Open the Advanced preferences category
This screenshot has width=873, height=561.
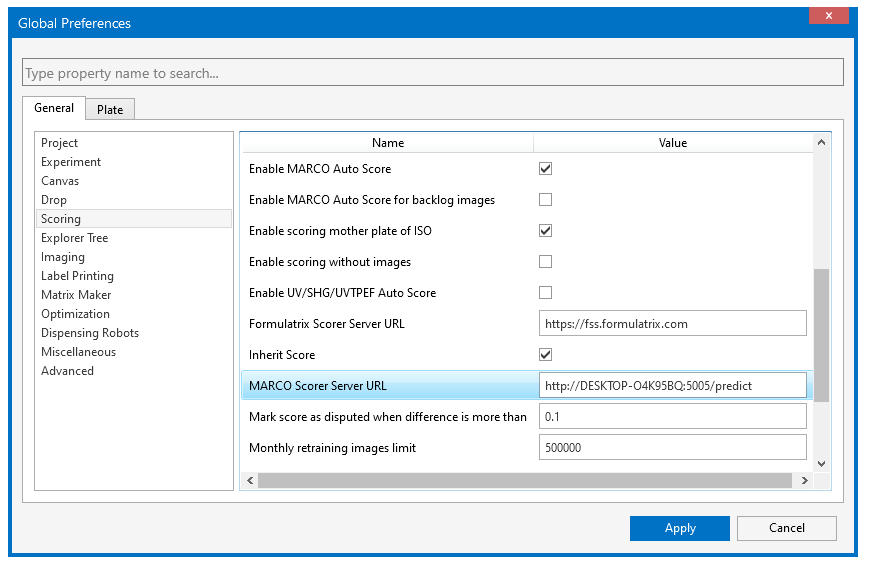pyautogui.click(x=67, y=371)
